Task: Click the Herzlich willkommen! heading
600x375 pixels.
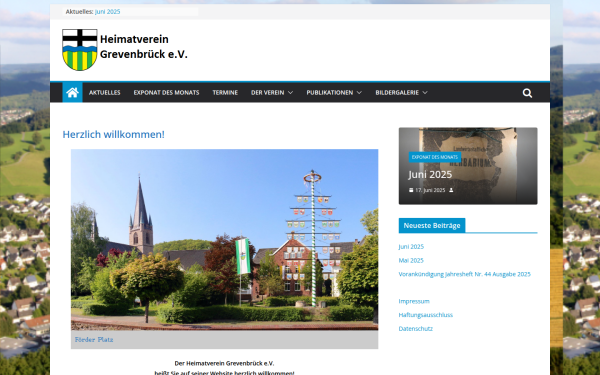Action: (114, 135)
